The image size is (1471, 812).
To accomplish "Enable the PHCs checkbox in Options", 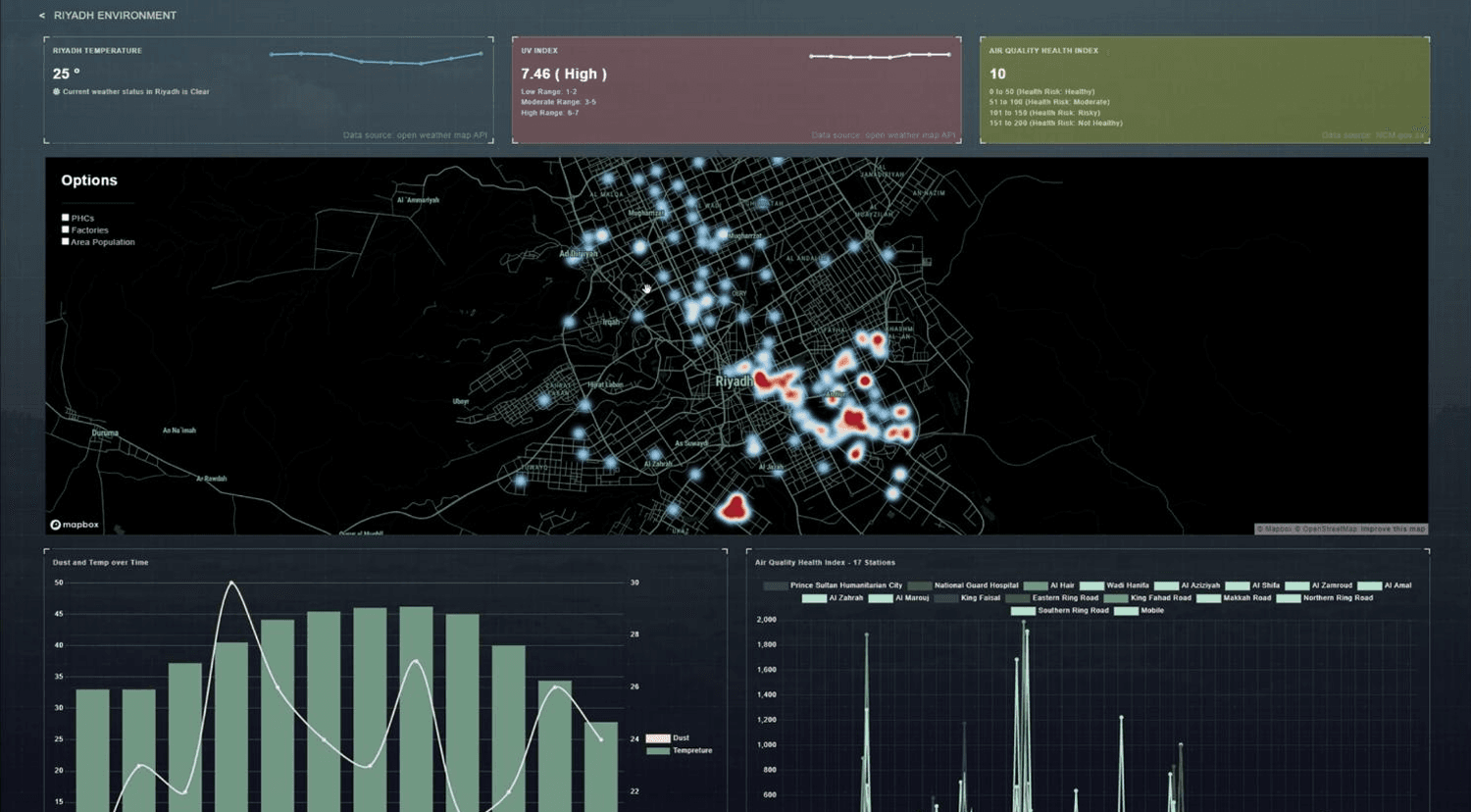I will [66, 217].
